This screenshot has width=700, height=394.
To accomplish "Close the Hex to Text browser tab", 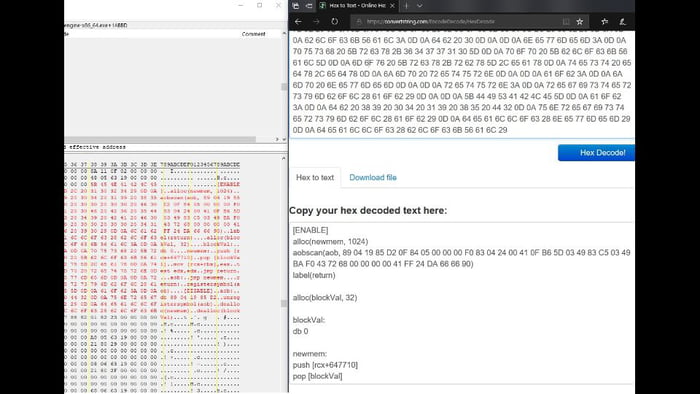I will pos(392,6).
